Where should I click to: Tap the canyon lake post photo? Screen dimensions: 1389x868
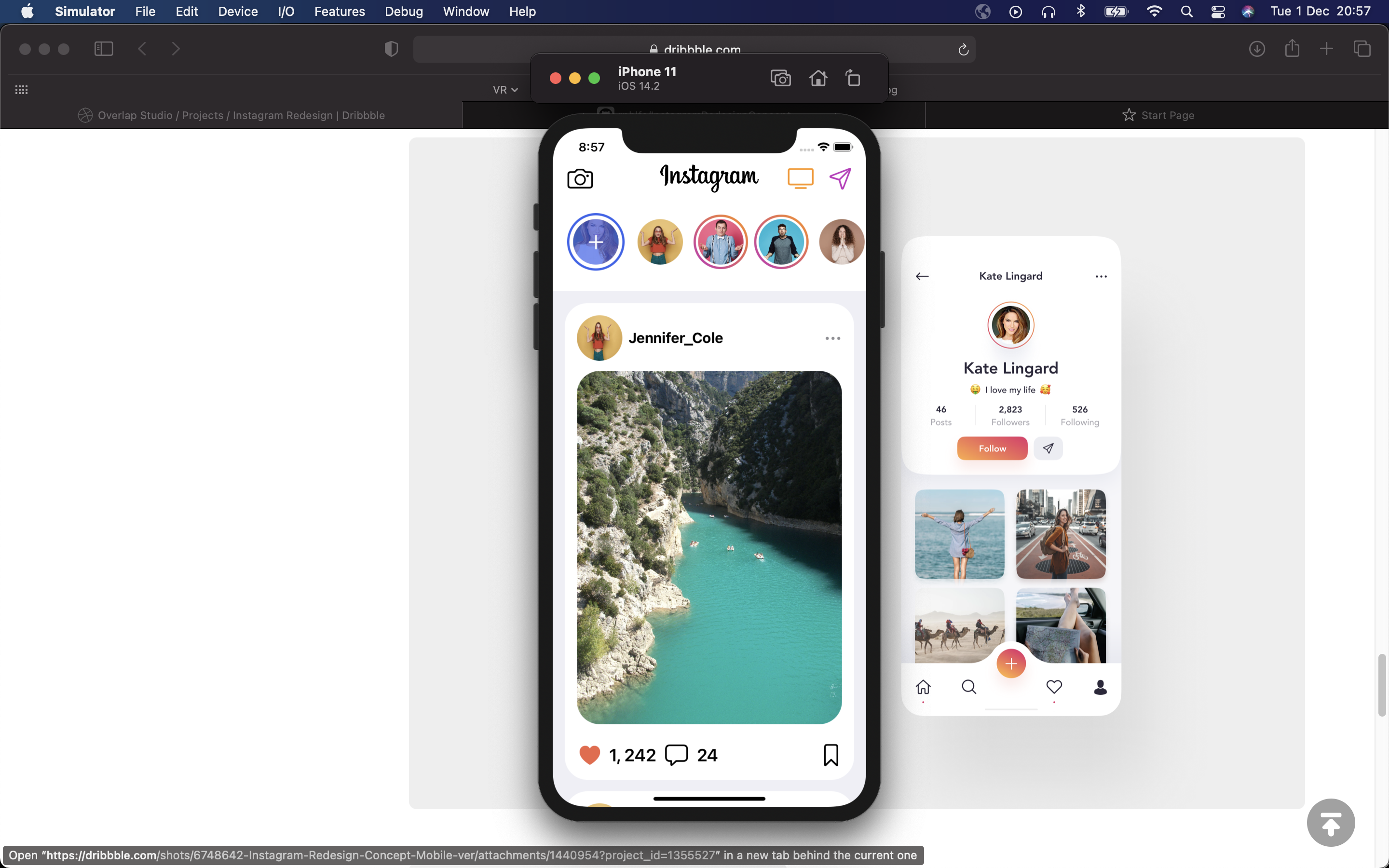click(x=709, y=547)
